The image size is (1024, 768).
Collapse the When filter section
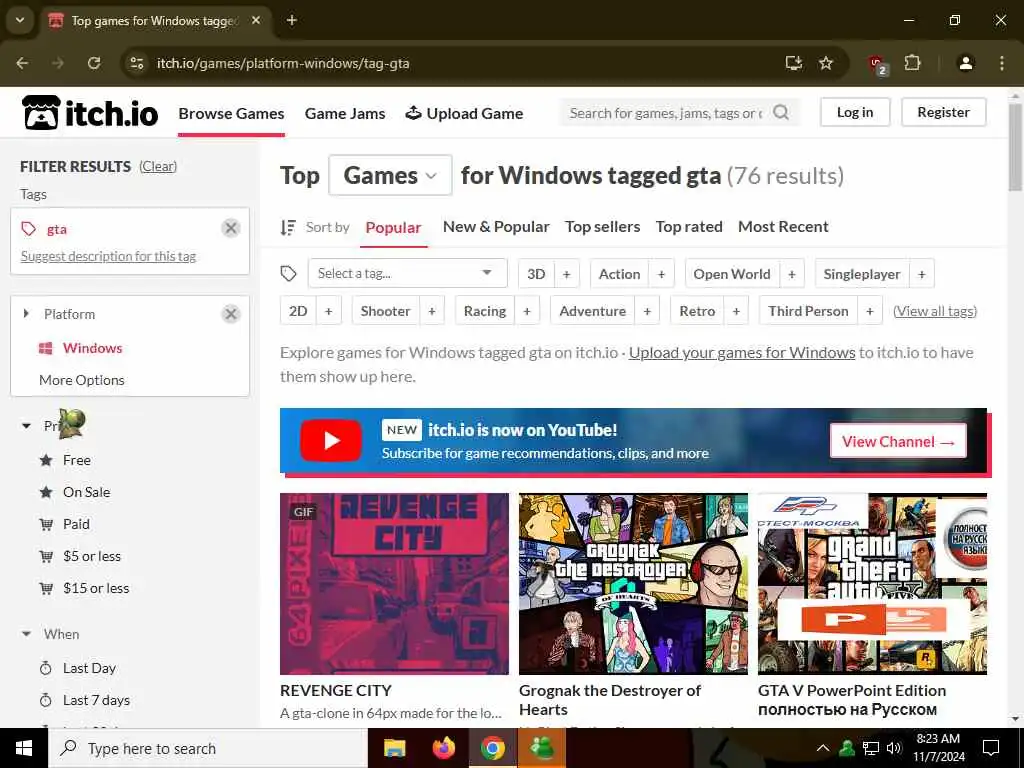click(26, 634)
